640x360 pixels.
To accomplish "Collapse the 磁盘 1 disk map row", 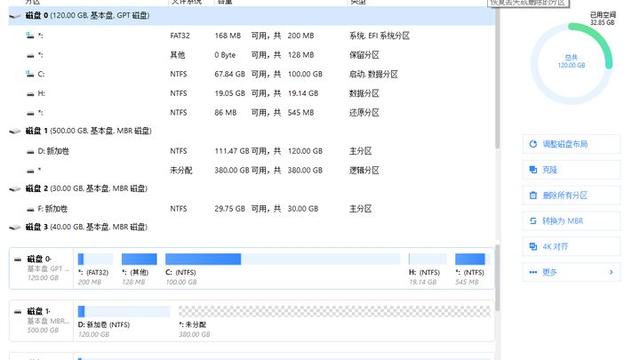I will (x=18, y=312).
